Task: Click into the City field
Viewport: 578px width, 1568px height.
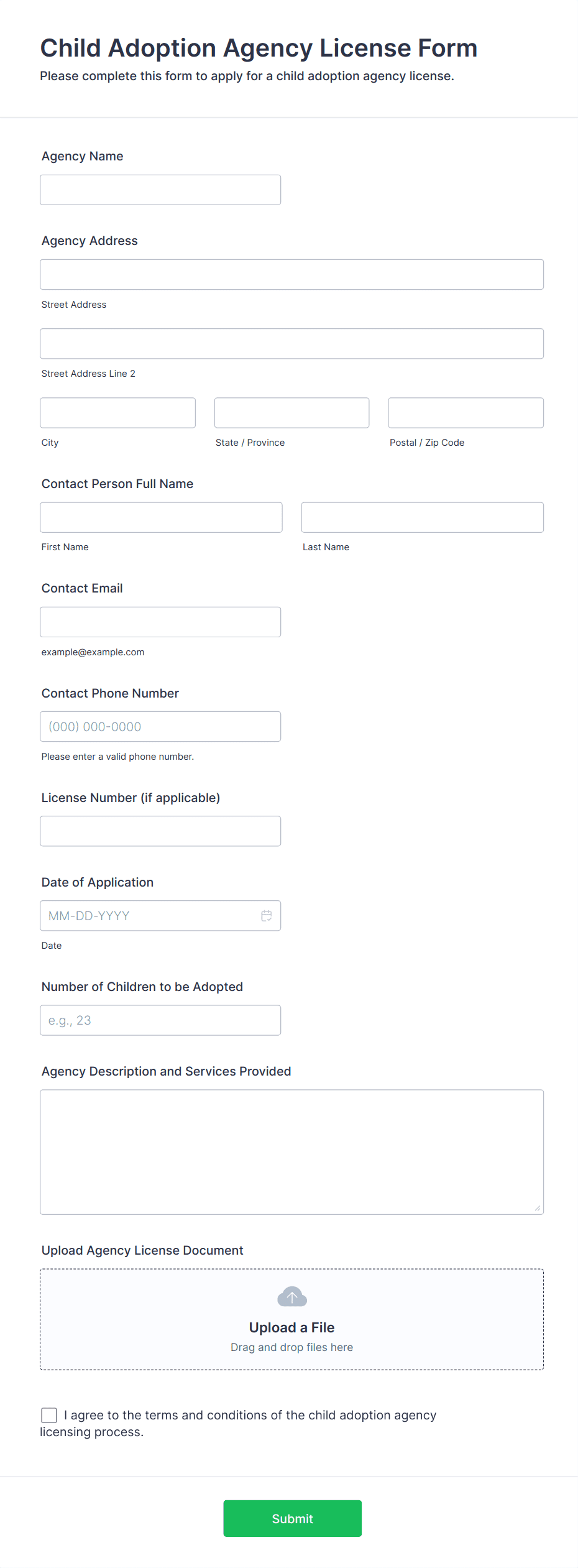Action: pyautogui.click(x=117, y=413)
